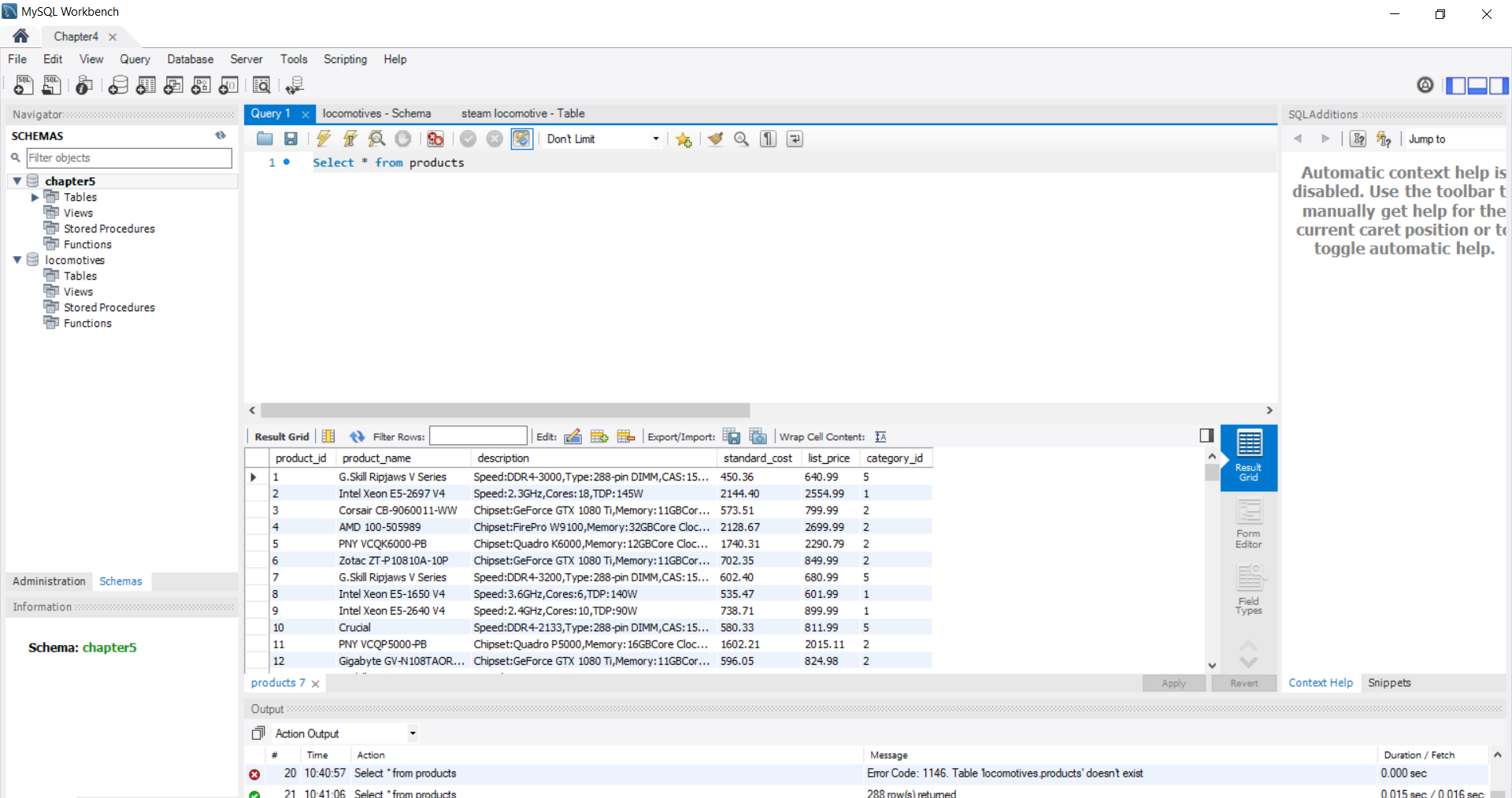Click the Filter objects search field

coord(129,158)
